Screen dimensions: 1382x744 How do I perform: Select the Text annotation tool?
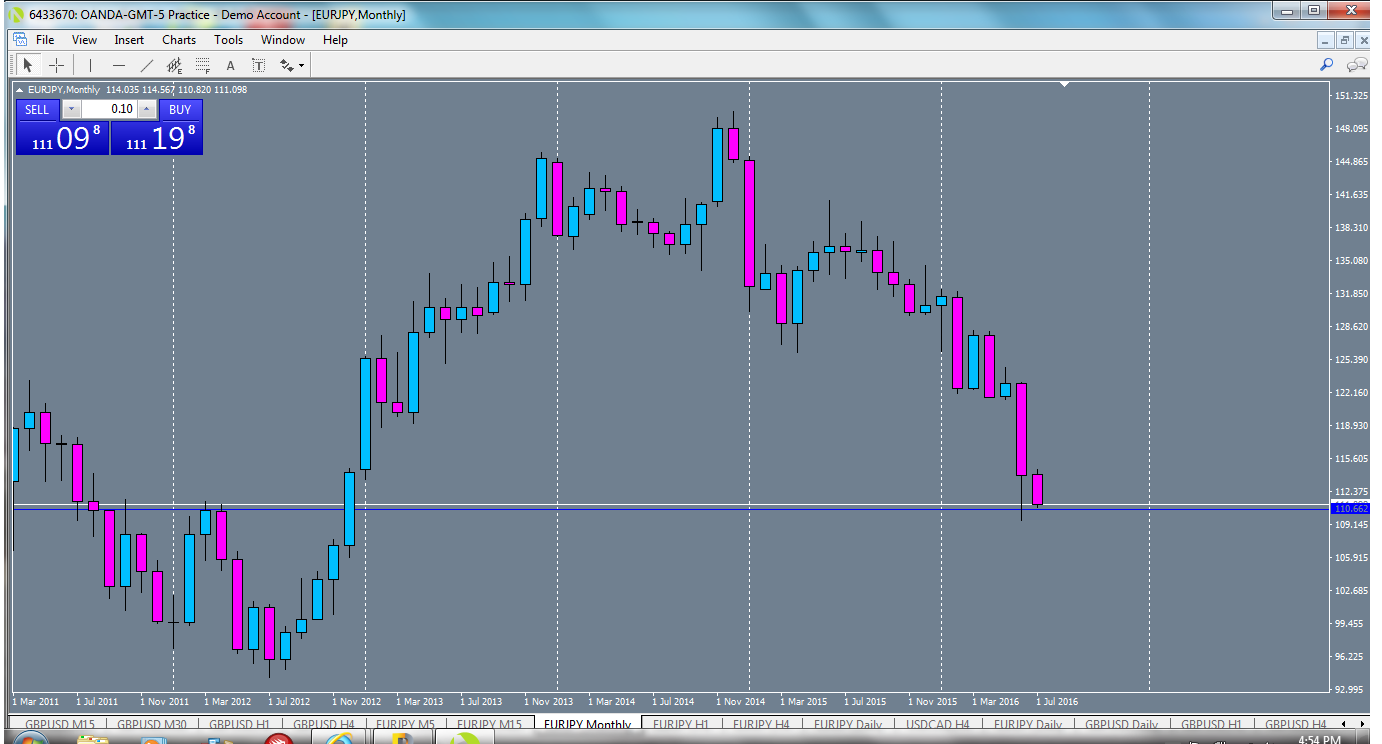(230, 64)
